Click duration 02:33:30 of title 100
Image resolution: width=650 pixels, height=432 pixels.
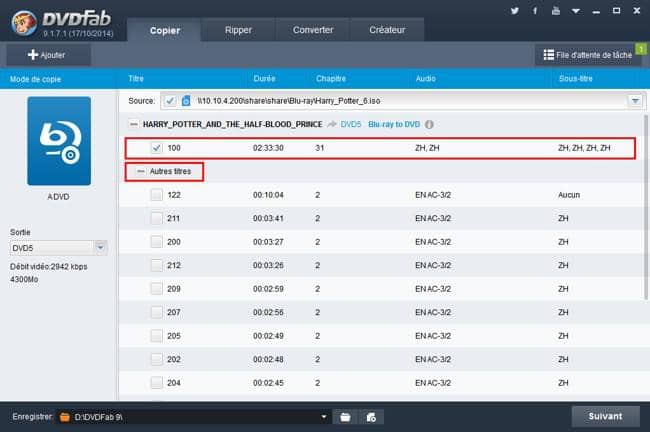point(268,148)
